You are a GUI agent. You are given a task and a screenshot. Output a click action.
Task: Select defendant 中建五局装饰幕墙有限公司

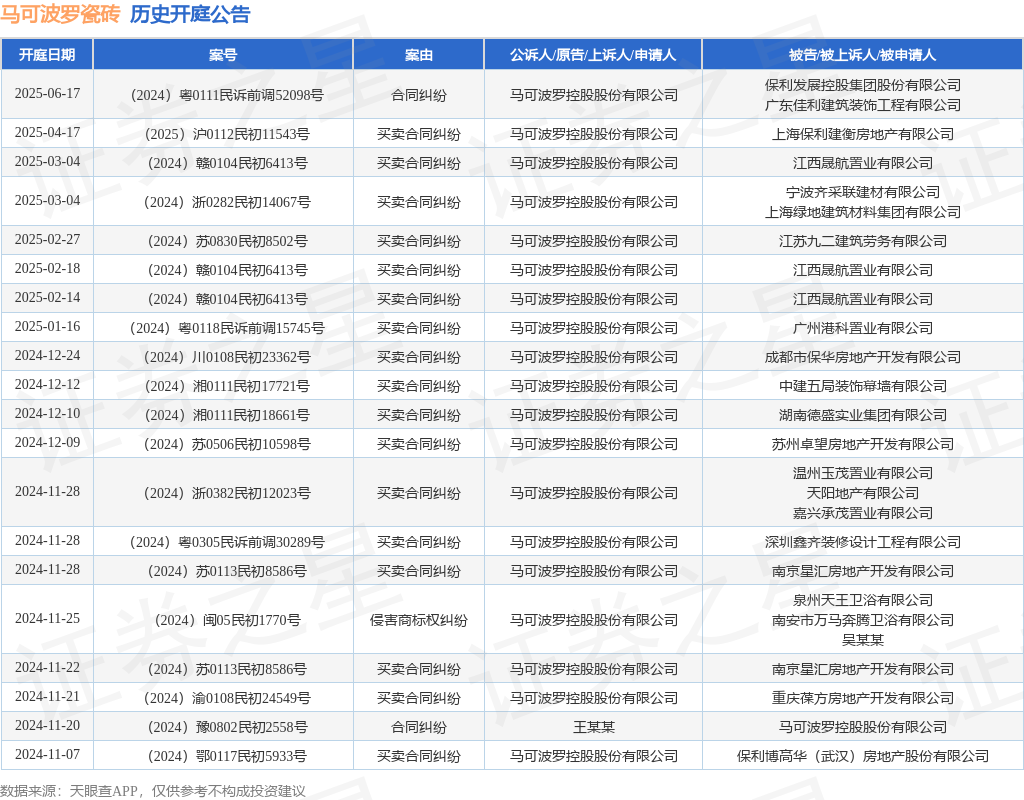[x=863, y=387]
